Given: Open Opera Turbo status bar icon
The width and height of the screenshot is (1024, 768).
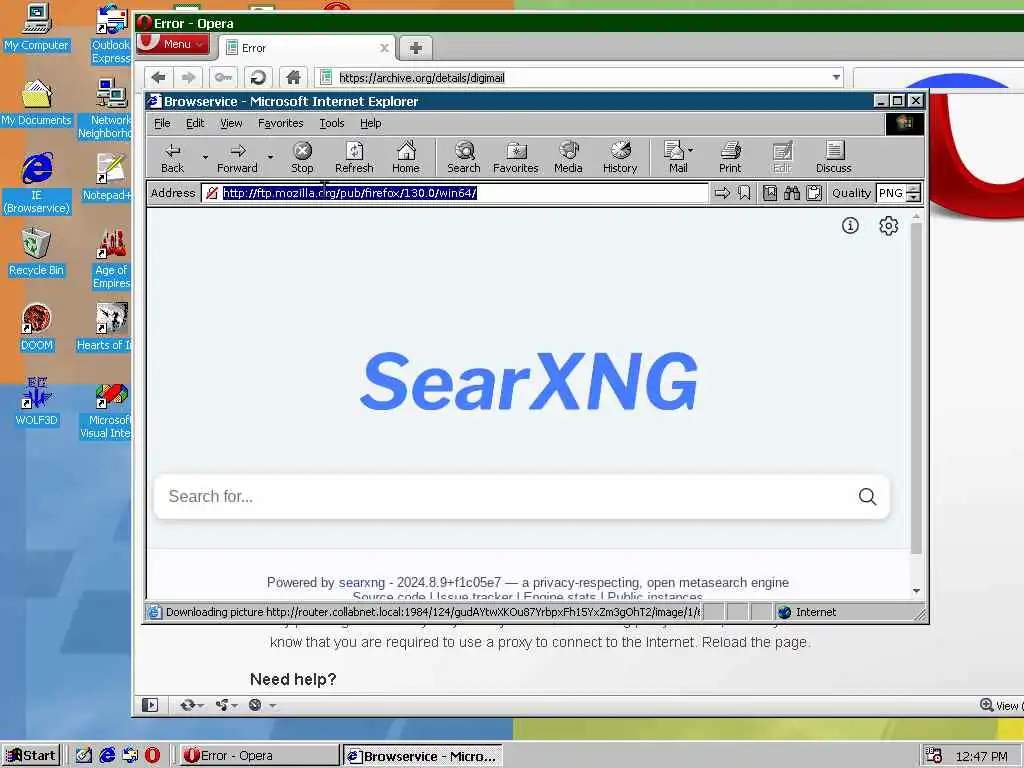Looking at the screenshot, I should 256,705.
